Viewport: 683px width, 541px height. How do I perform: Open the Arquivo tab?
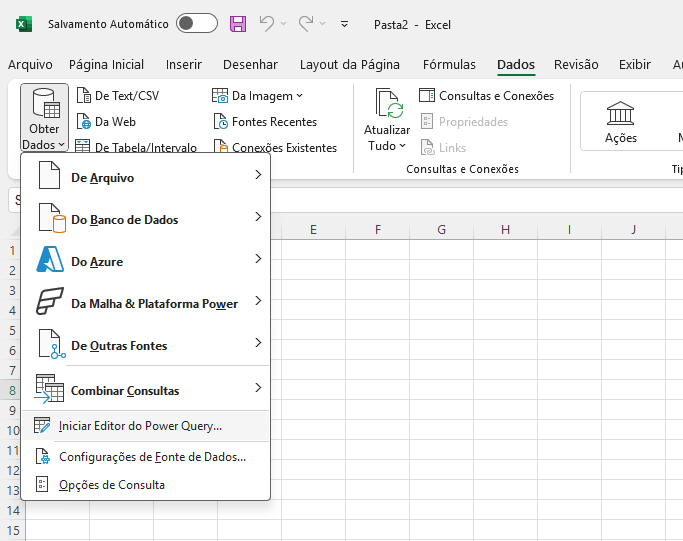point(30,64)
